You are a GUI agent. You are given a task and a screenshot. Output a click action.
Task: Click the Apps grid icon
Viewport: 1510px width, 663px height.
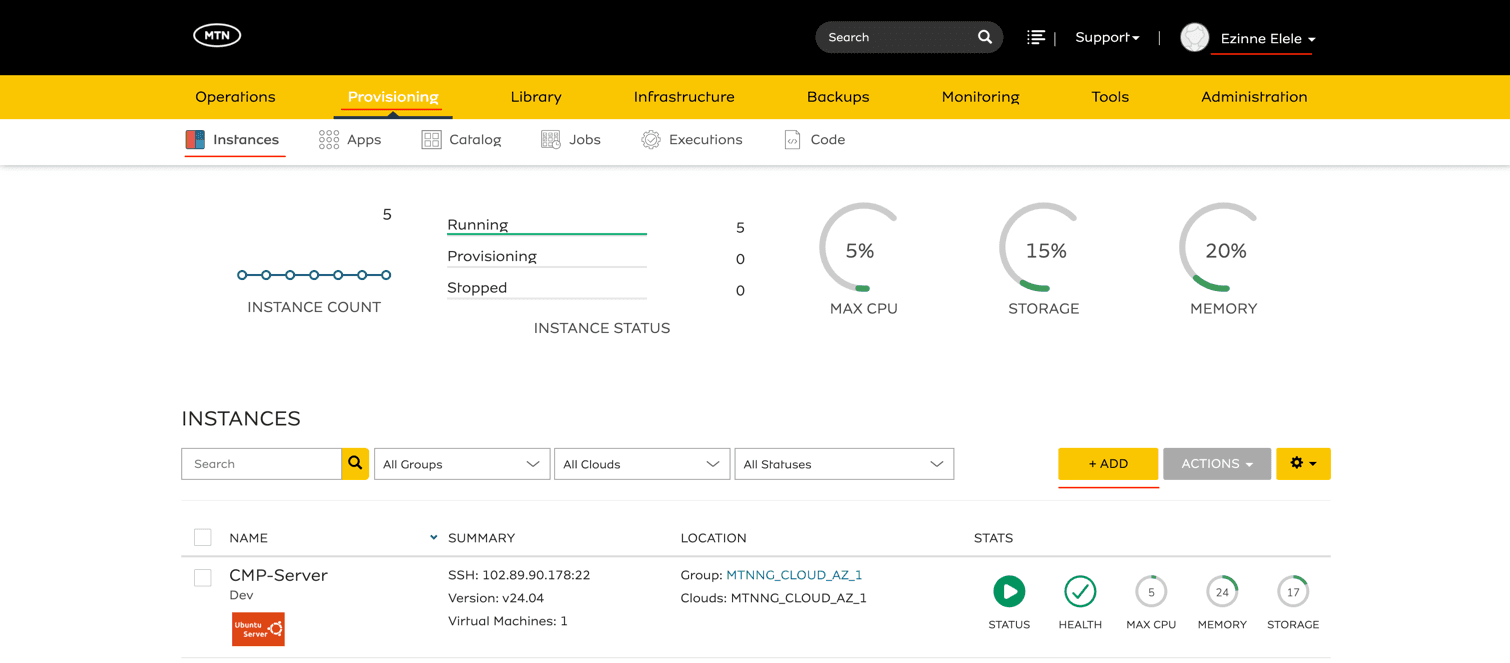coord(329,140)
